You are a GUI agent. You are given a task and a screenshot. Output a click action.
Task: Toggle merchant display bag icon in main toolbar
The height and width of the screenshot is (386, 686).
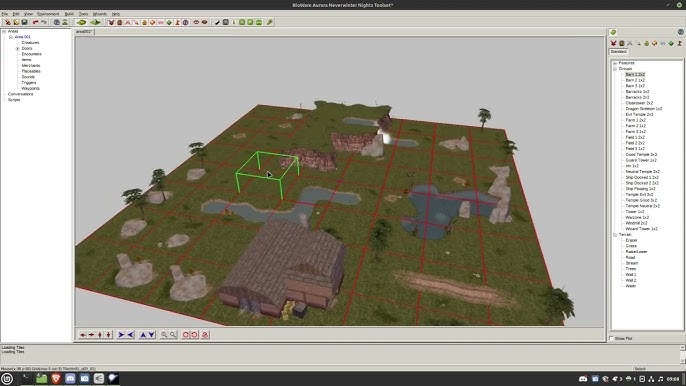coord(144,22)
